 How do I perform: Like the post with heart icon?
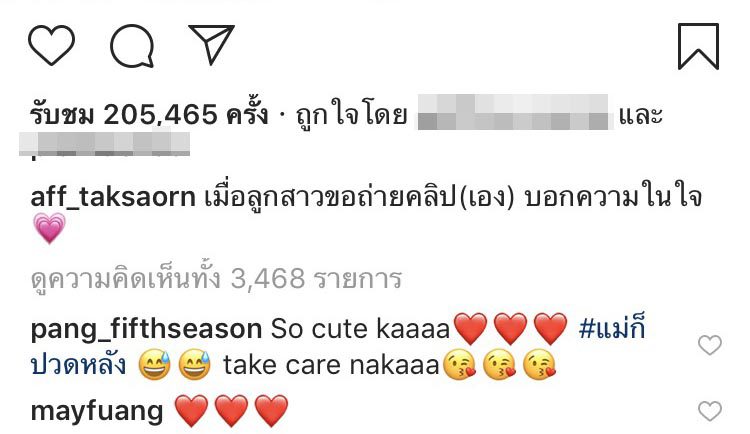(51, 45)
